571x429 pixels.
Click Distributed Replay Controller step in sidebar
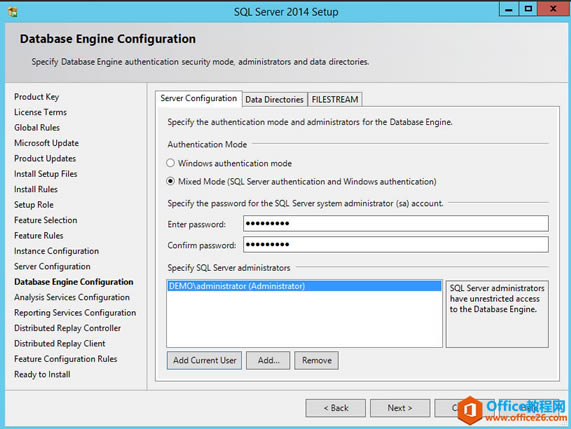click(67, 328)
